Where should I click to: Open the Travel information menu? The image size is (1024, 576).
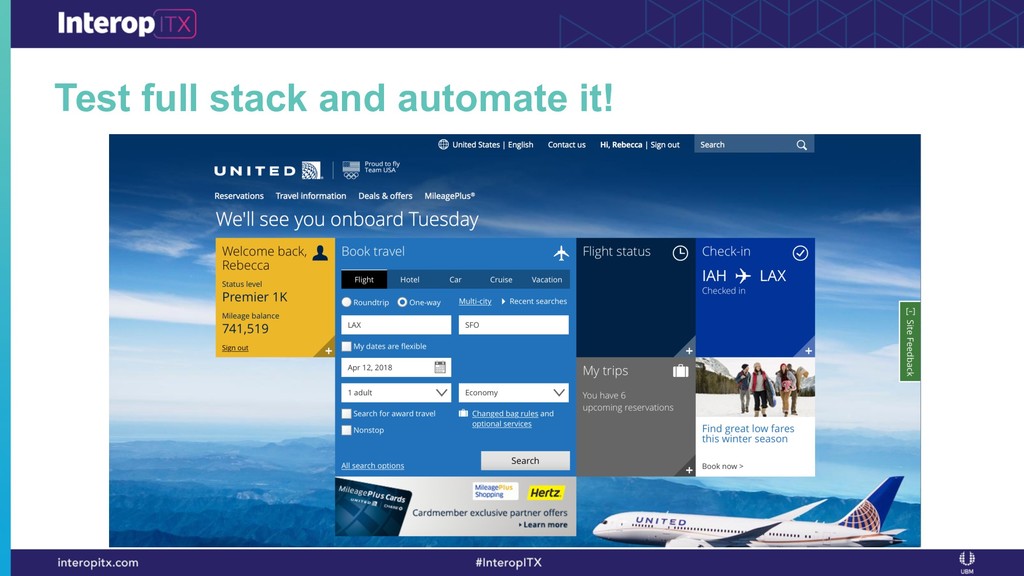click(311, 196)
